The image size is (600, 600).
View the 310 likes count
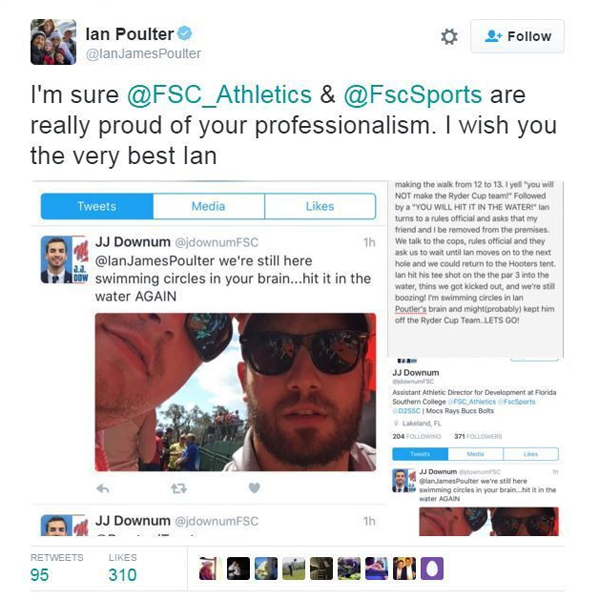tap(122, 575)
